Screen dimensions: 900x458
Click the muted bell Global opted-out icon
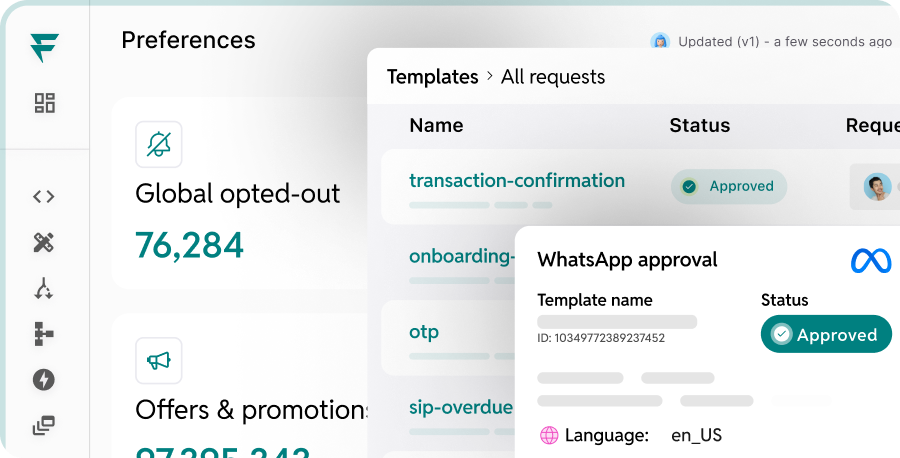pyautogui.click(x=159, y=144)
